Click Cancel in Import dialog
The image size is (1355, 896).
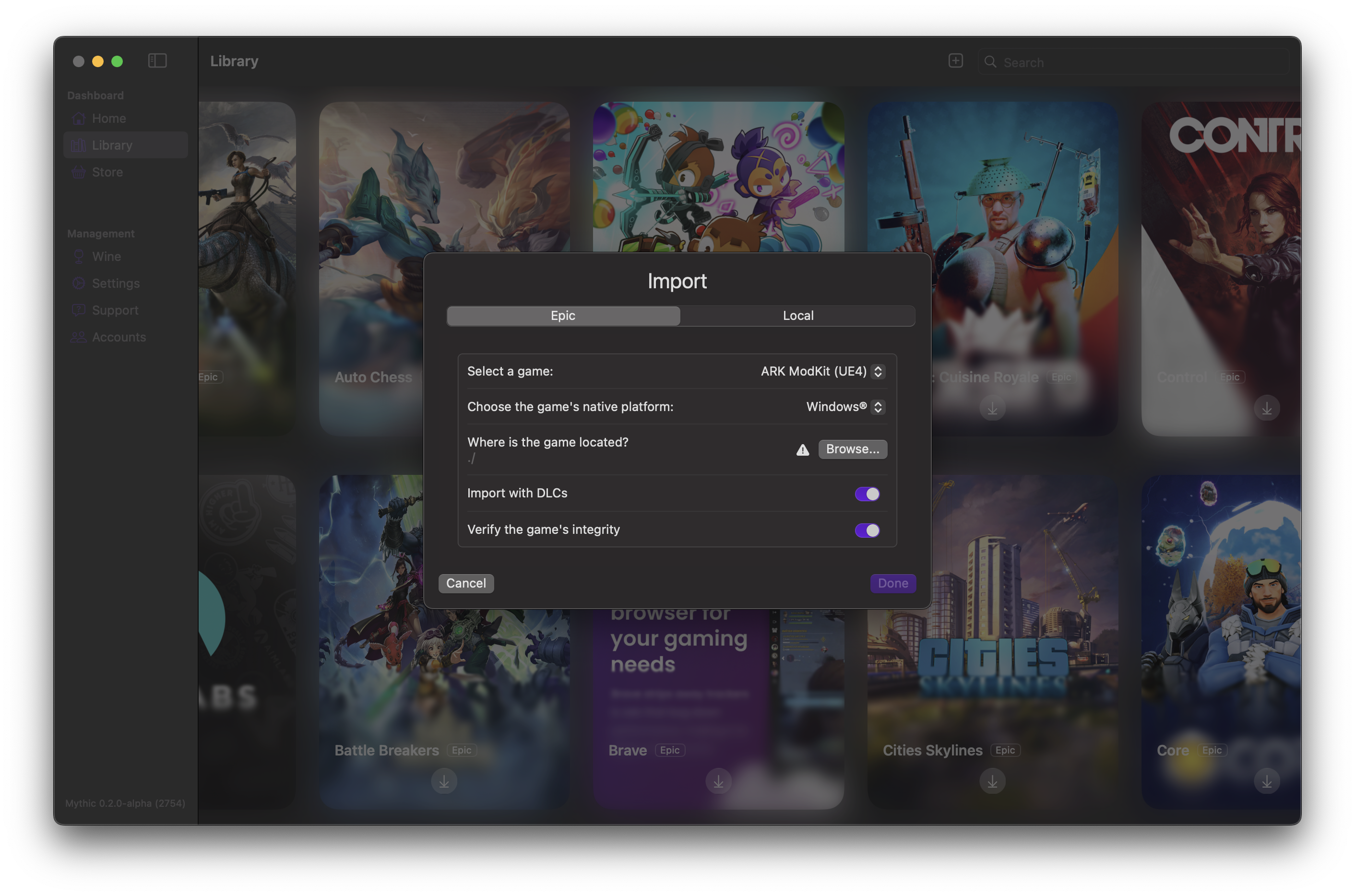click(466, 583)
